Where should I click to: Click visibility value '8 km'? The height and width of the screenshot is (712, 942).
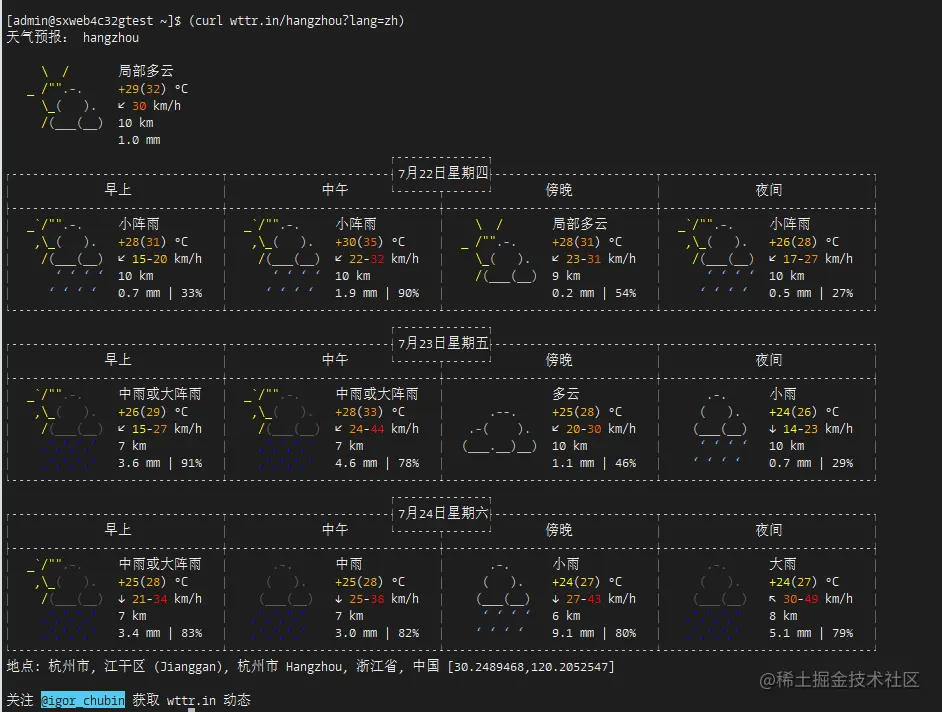tap(783, 616)
